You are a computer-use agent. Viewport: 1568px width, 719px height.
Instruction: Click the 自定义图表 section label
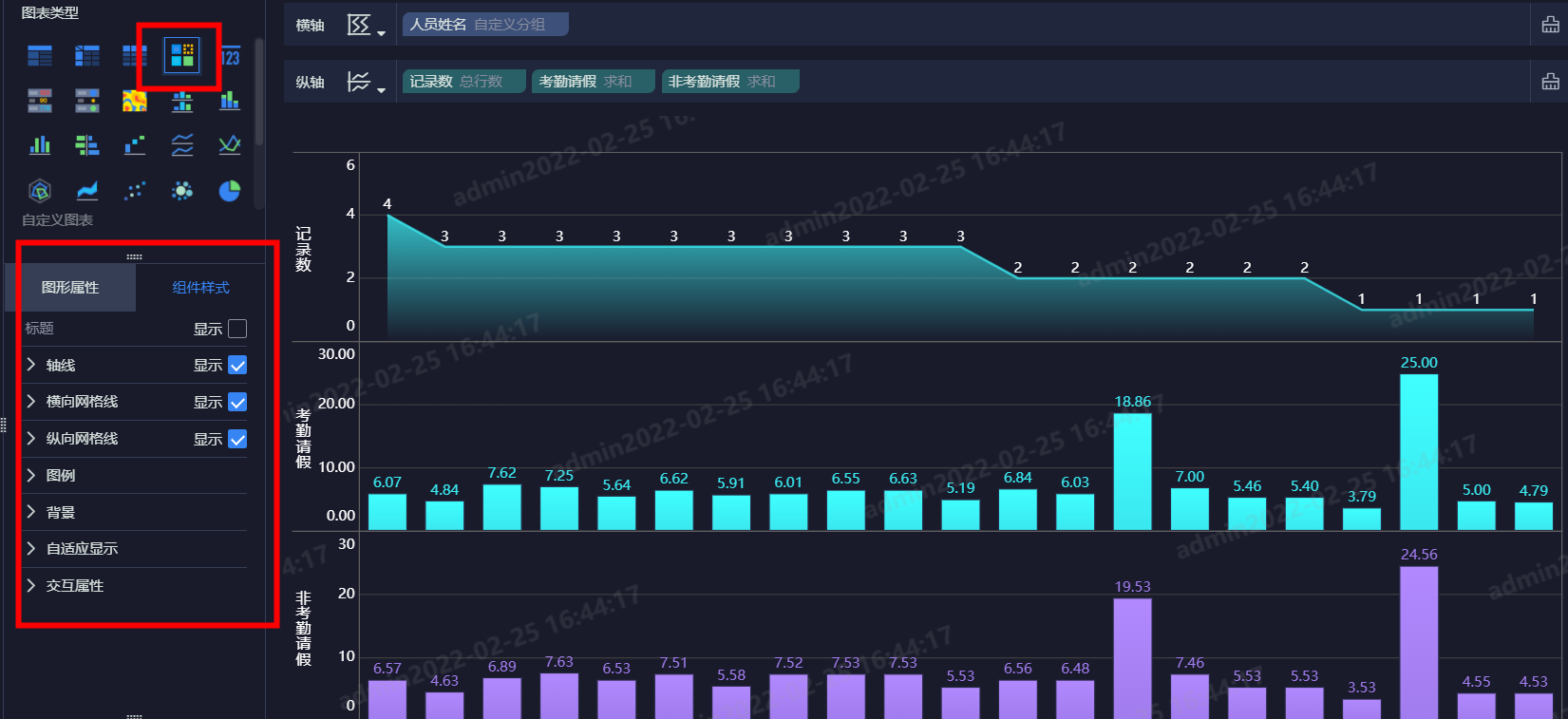(x=57, y=220)
